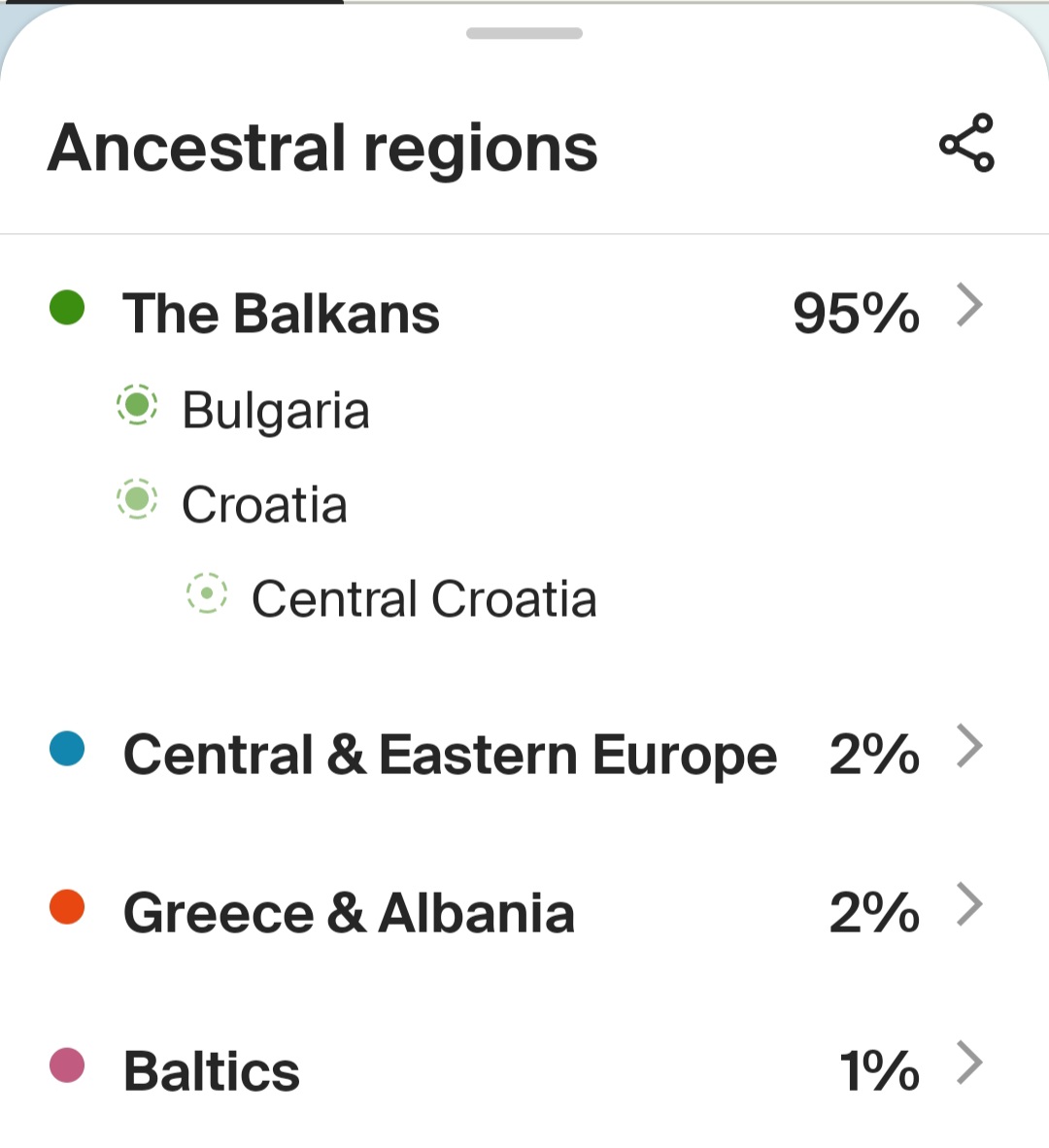Image resolution: width=1049 pixels, height=1148 pixels.
Task: Open the Baltics details chevron
Action: (969, 1064)
